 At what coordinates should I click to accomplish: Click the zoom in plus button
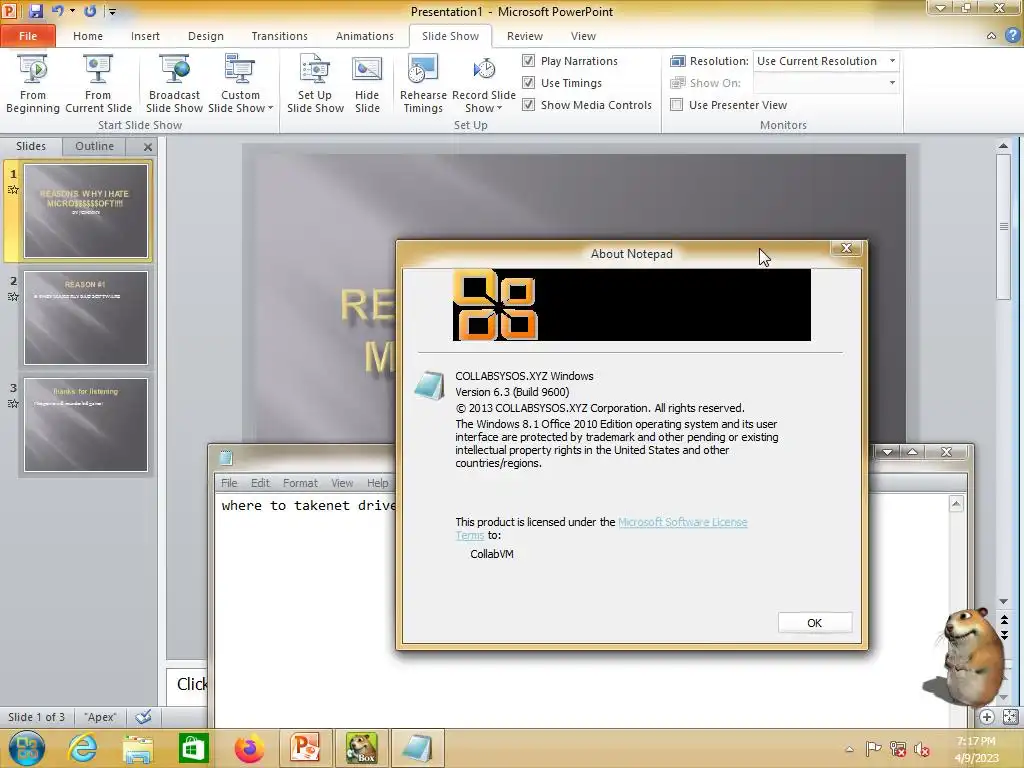click(987, 717)
